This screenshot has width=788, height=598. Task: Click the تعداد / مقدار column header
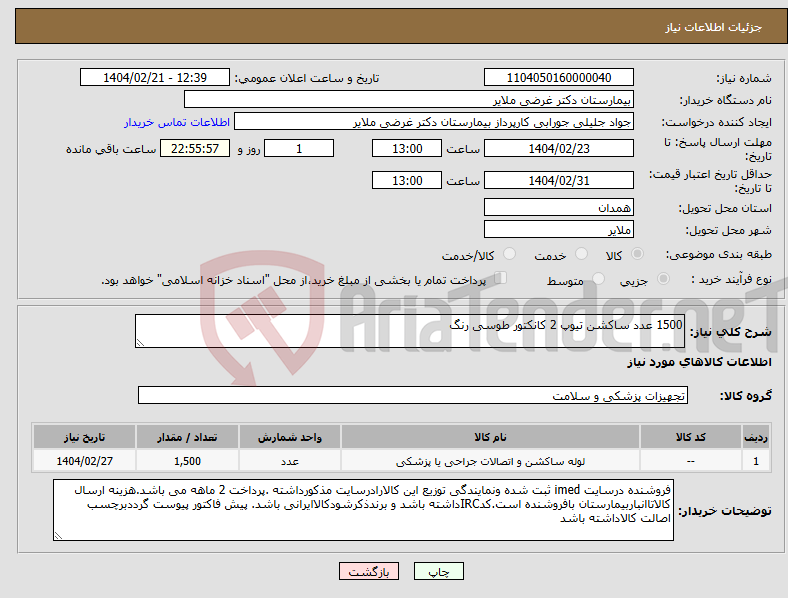point(187,437)
